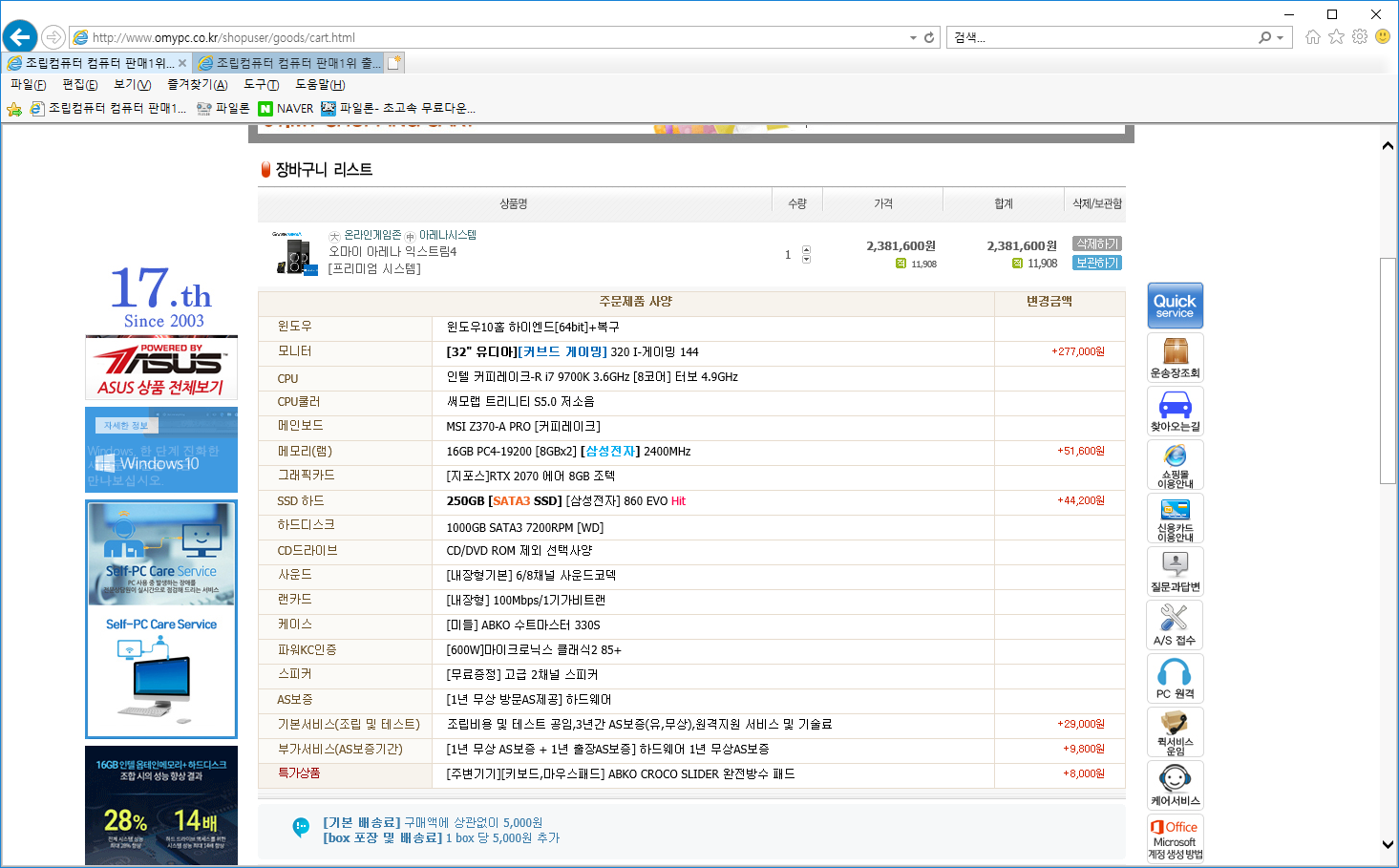
Task: Open the browser settings gear icon
Action: click(x=1359, y=36)
